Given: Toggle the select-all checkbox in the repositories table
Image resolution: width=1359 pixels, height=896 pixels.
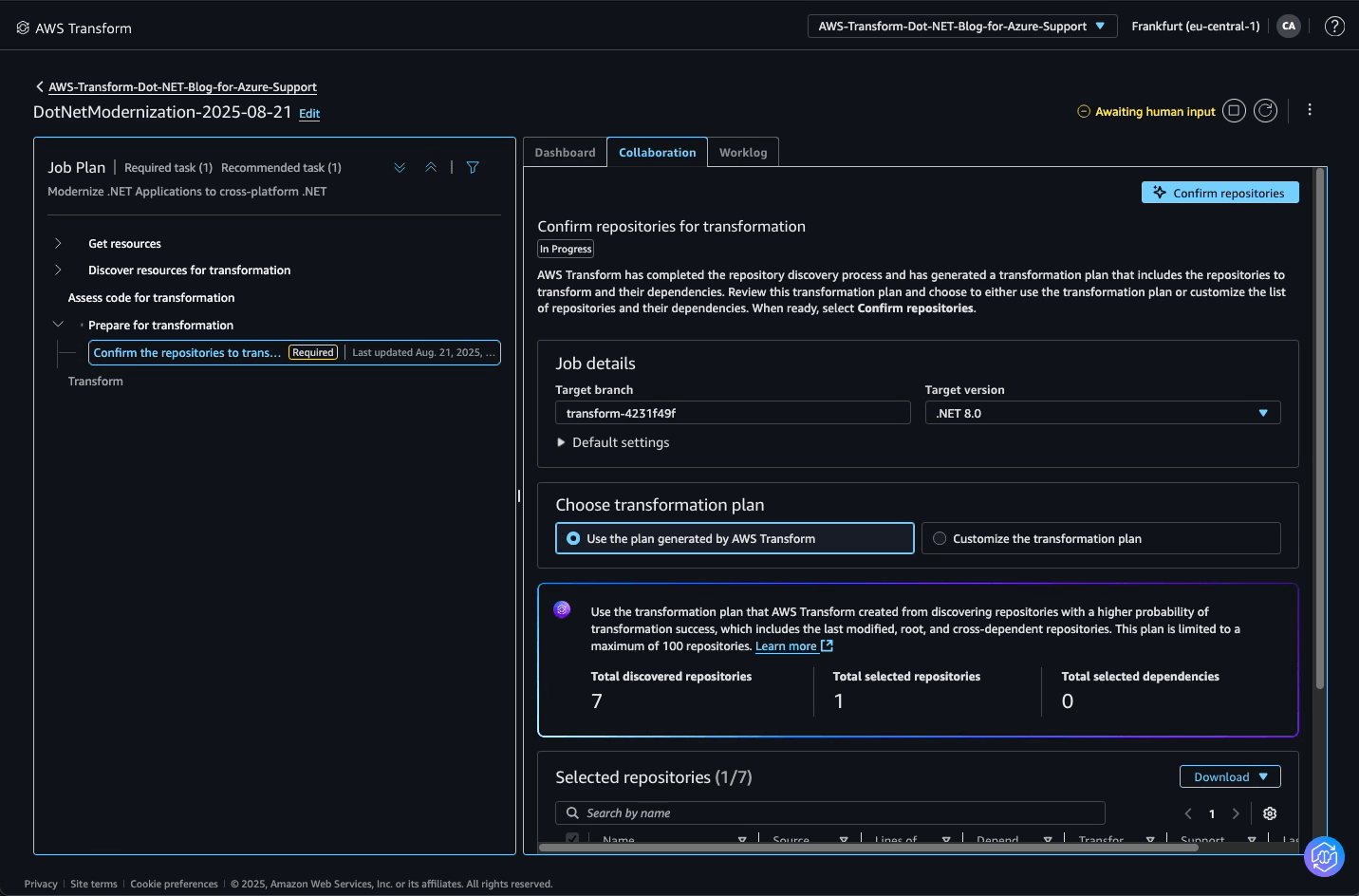Looking at the screenshot, I should [572, 839].
